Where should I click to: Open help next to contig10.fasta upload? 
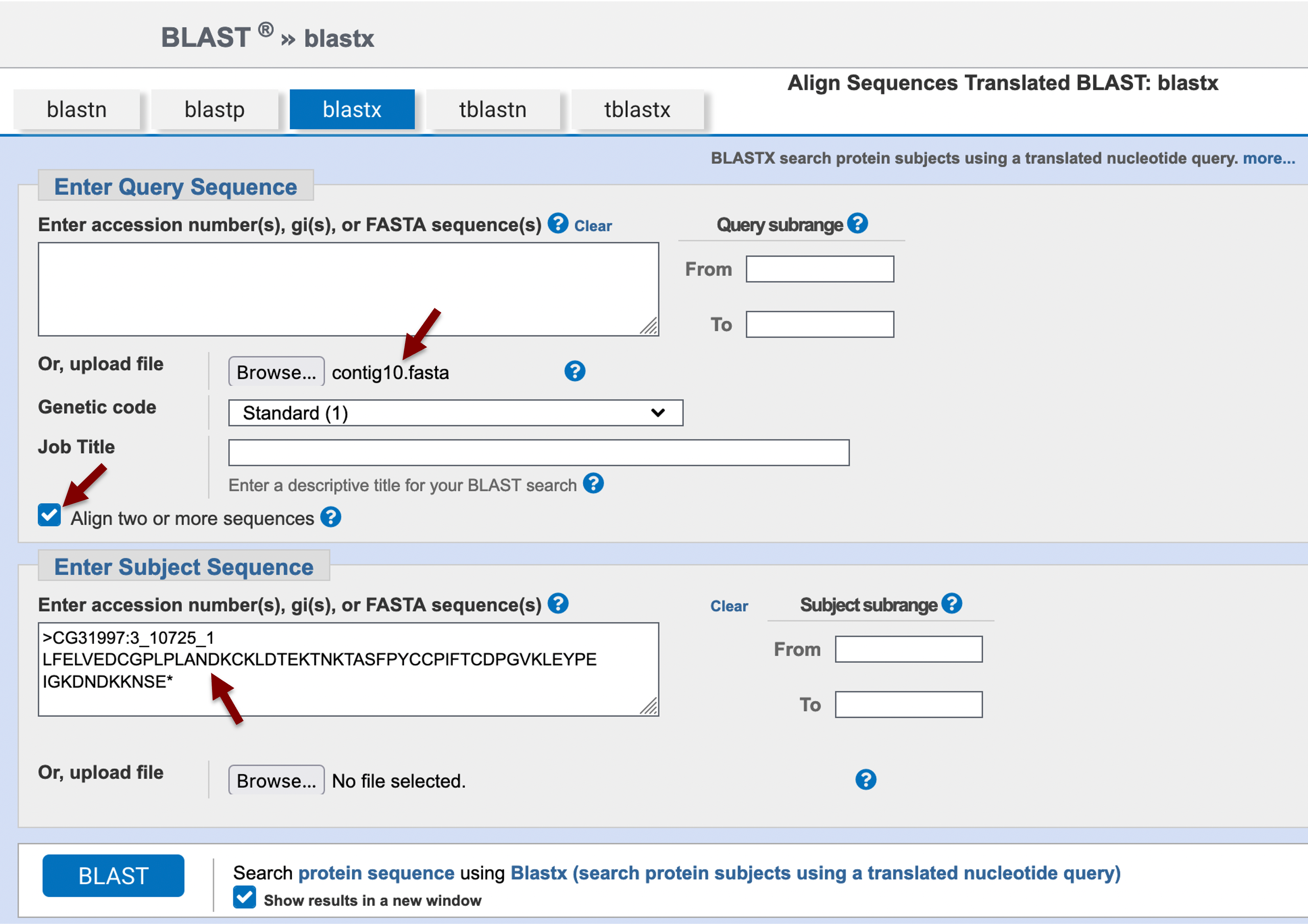point(574,371)
